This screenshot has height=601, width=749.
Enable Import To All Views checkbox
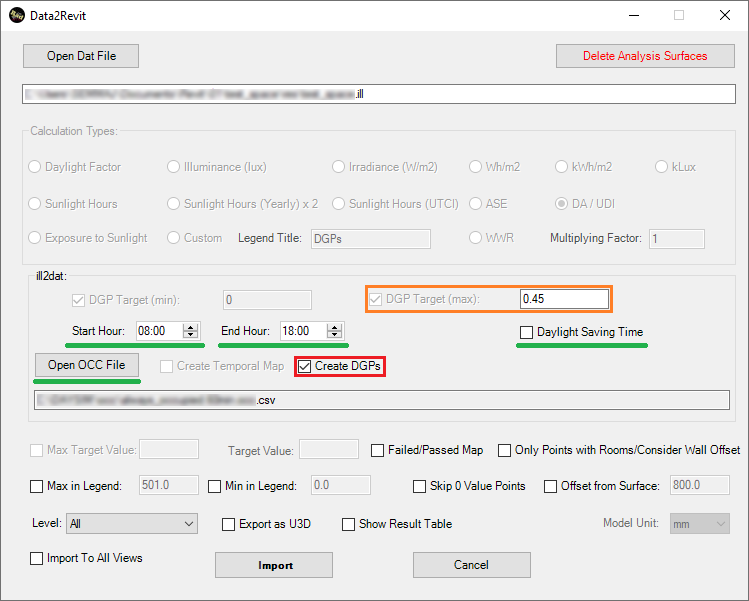coord(36,558)
